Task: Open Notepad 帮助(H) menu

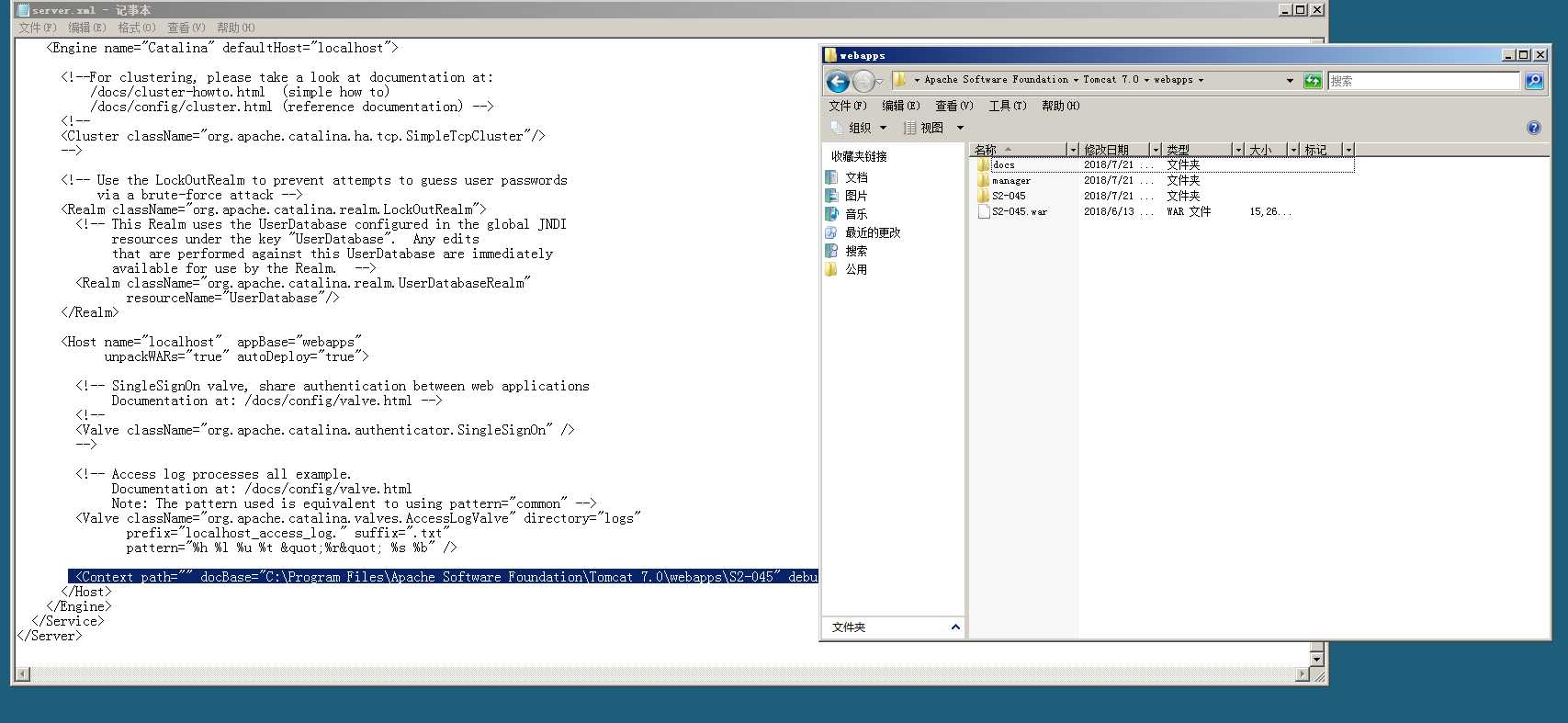Action: point(236,28)
